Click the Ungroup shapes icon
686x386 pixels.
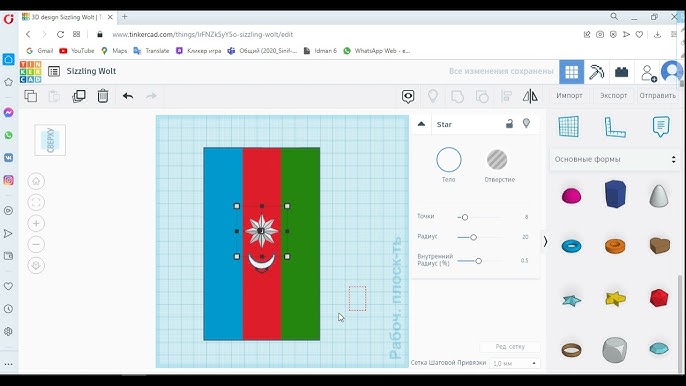point(482,96)
